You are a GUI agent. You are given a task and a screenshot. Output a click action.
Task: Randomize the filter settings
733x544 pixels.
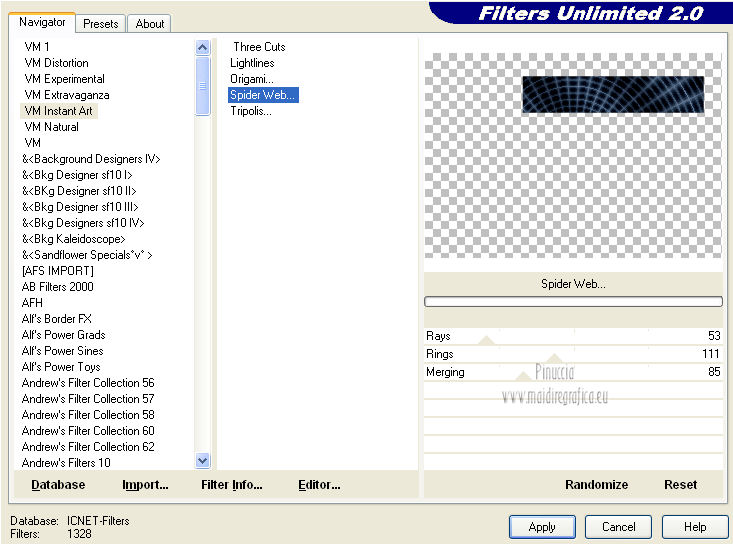pos(596,485)
